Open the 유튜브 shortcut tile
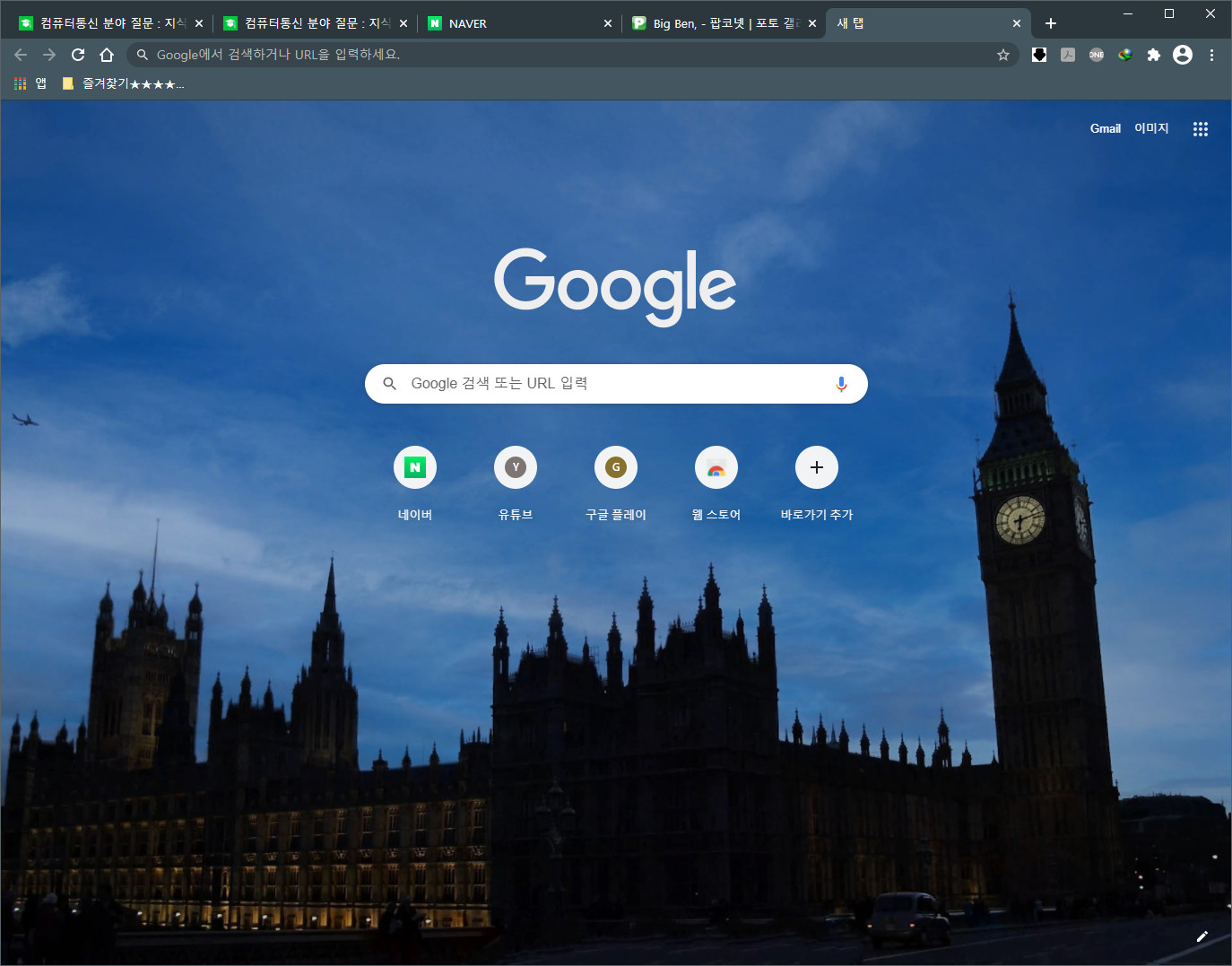 (x=516, y=484)
